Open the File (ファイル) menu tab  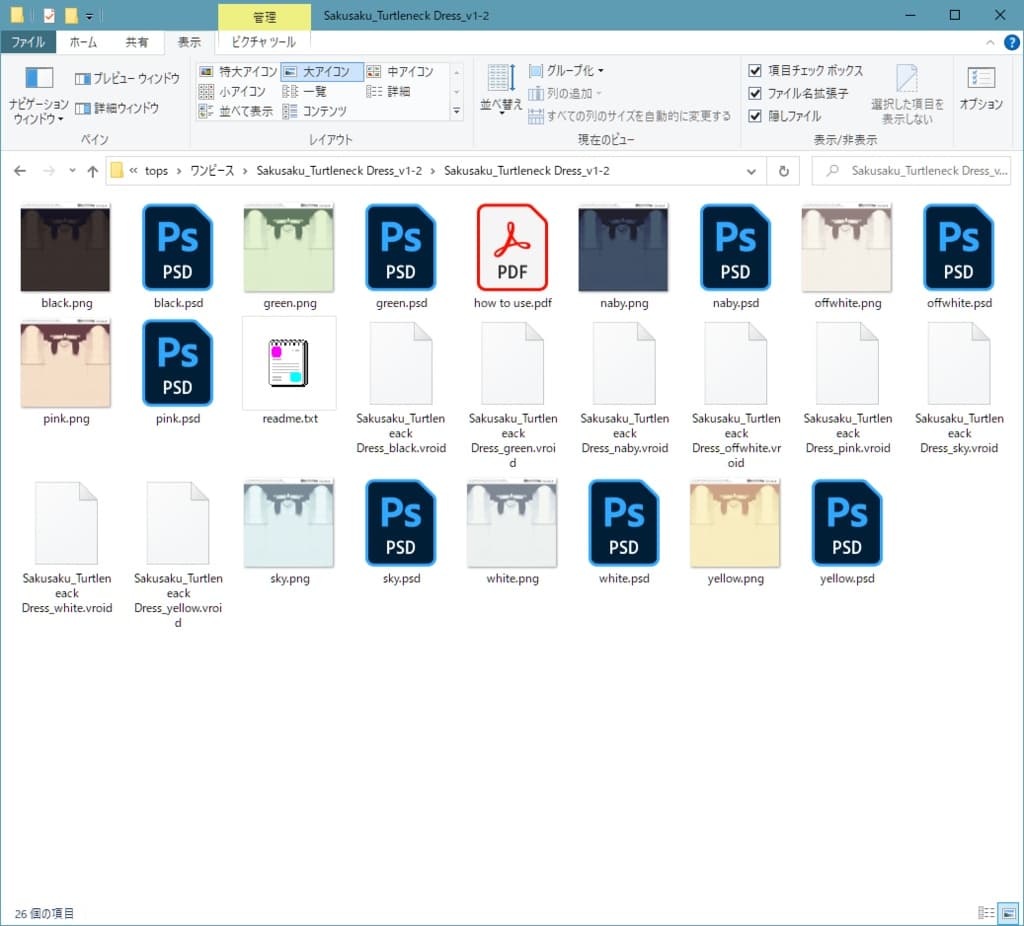pyautogui.click(x=28, y=42)
